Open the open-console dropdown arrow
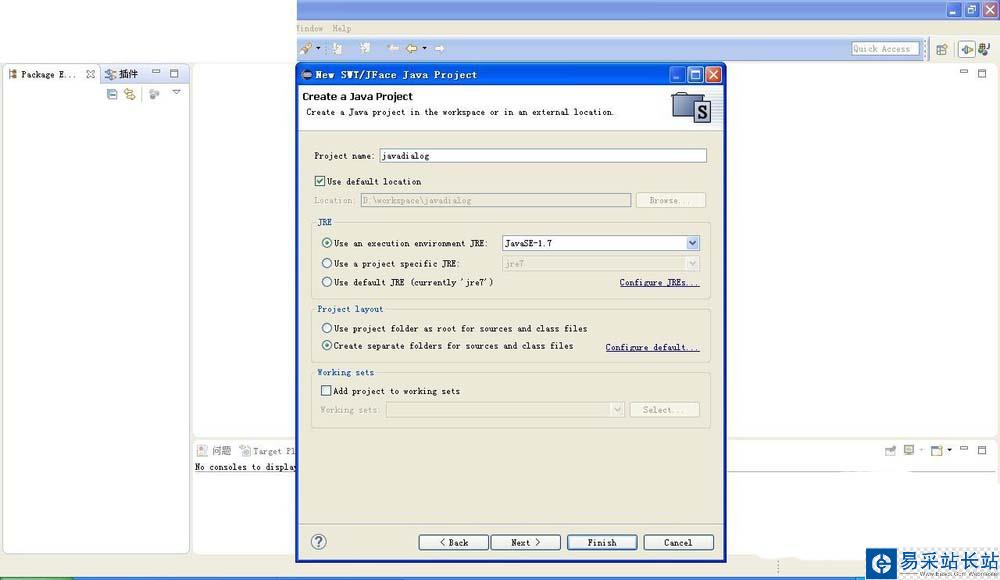1000x580 pixels. pyautogui.click(x=950, y=450)
